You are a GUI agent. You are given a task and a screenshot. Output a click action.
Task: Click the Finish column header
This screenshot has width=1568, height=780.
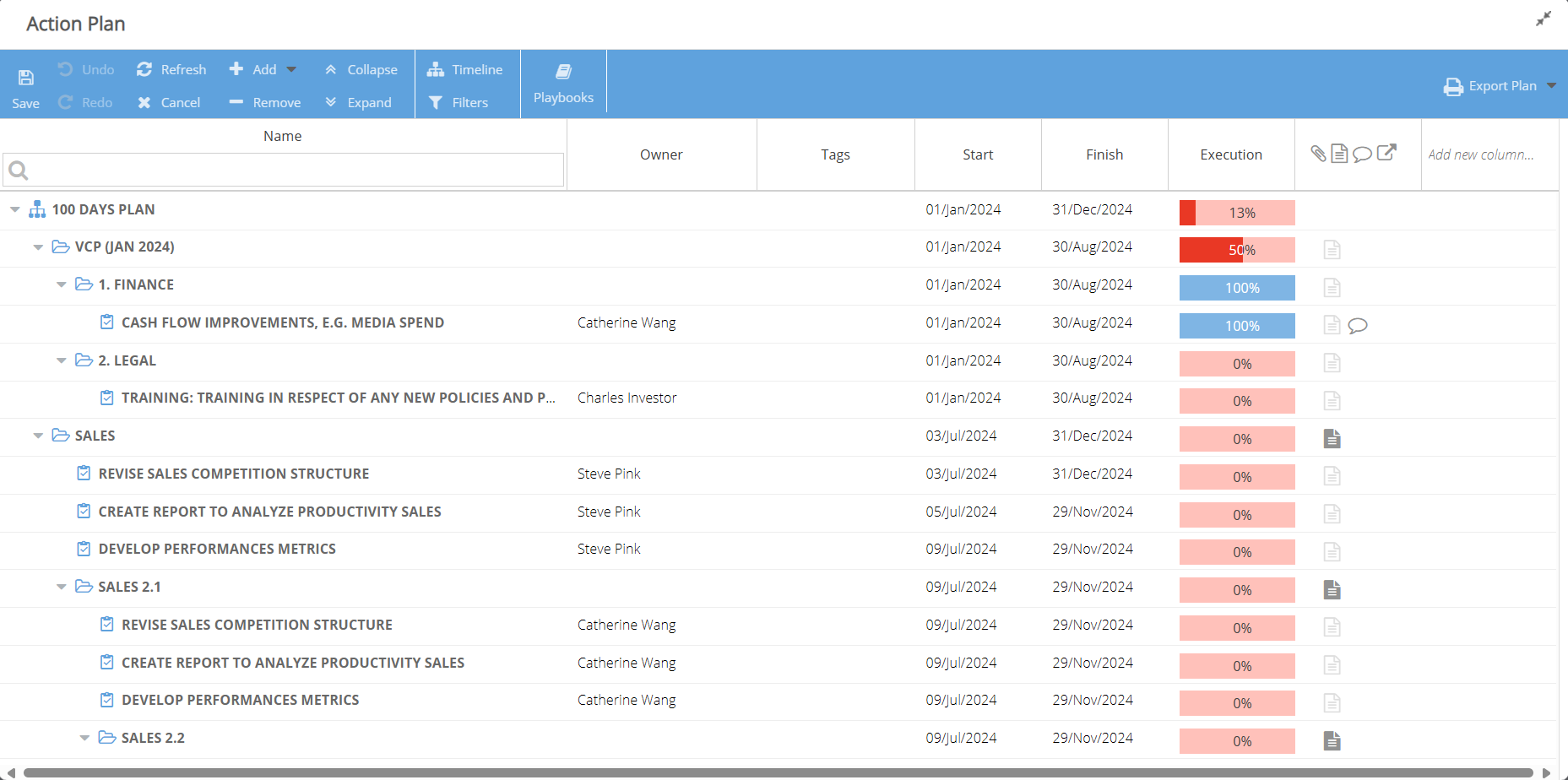click(1104, 154)
